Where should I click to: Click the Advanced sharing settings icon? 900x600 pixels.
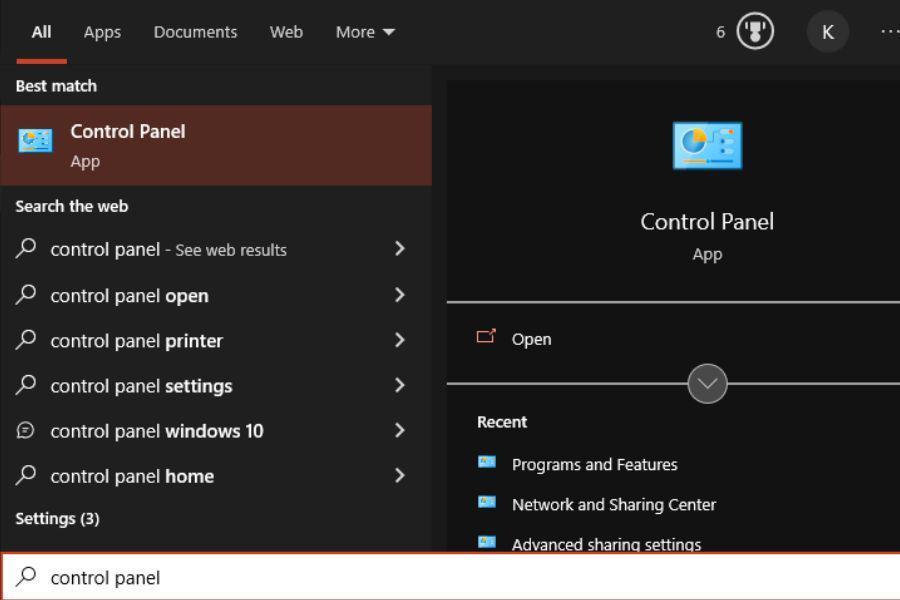click(x=487, y=542)
